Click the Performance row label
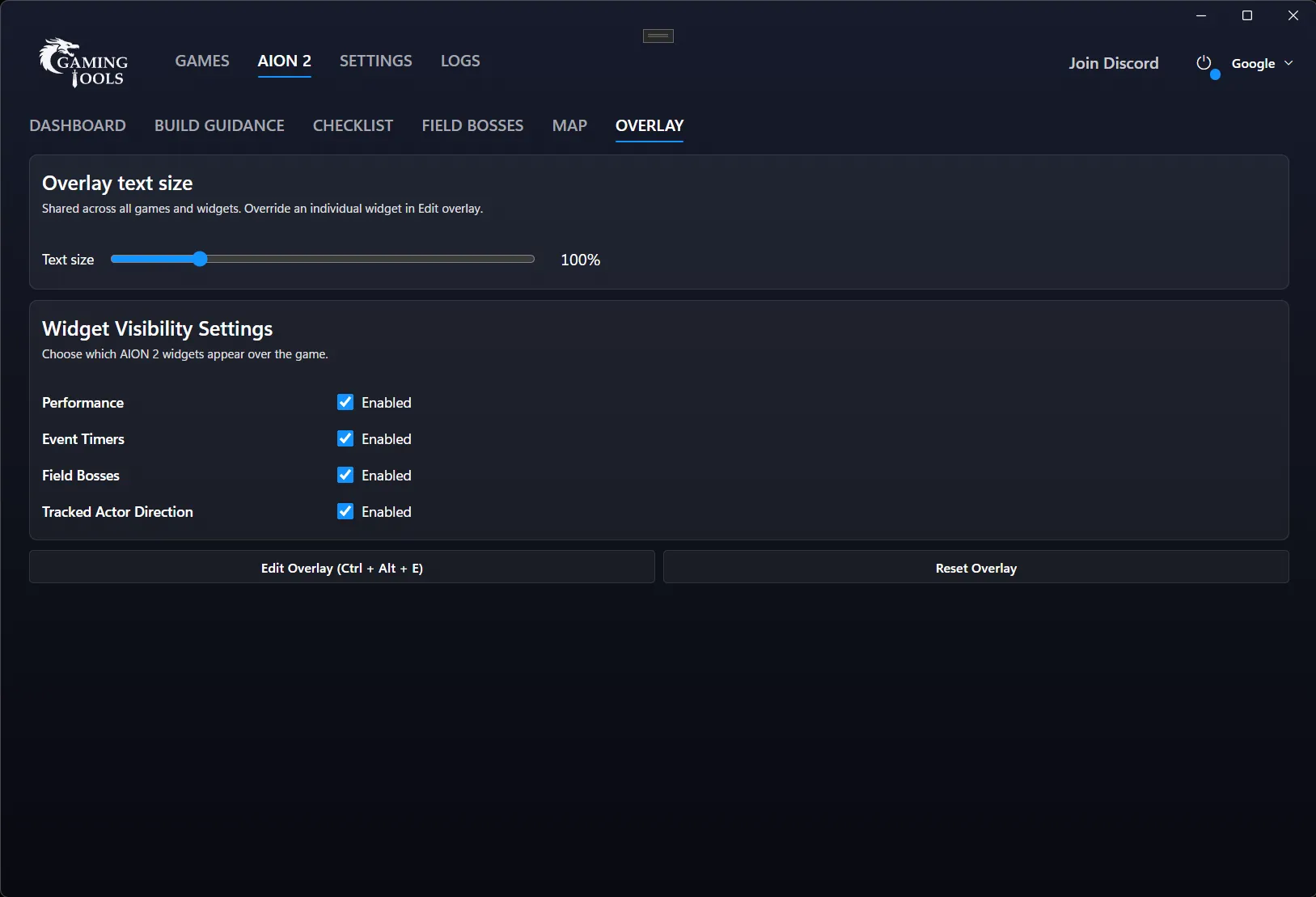1316x897 pixels. pyautogui.click(x=83, y=403)
